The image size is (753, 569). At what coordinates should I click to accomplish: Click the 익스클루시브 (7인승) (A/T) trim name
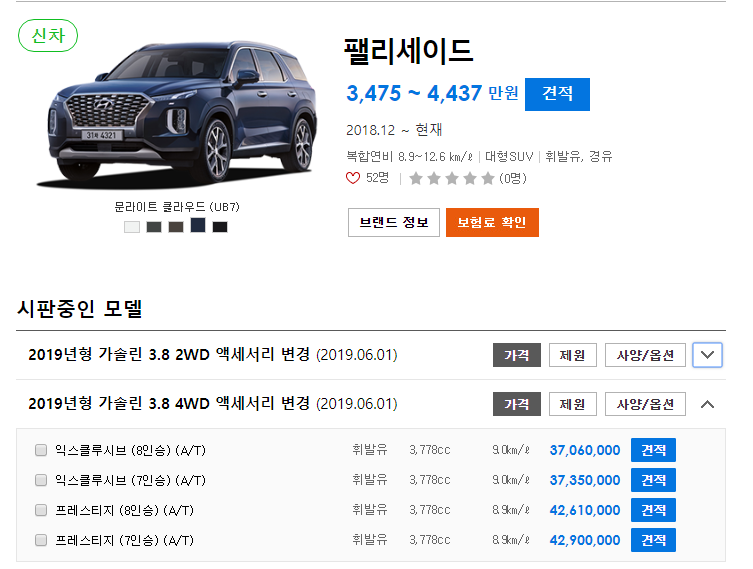pyautogui.click(x=130, y=480)
